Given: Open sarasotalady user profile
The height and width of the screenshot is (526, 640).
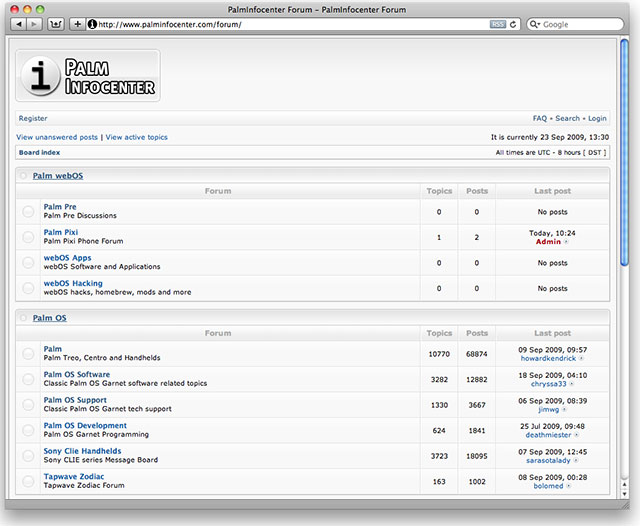Looking at the screenshot, I should click(548, 460).
